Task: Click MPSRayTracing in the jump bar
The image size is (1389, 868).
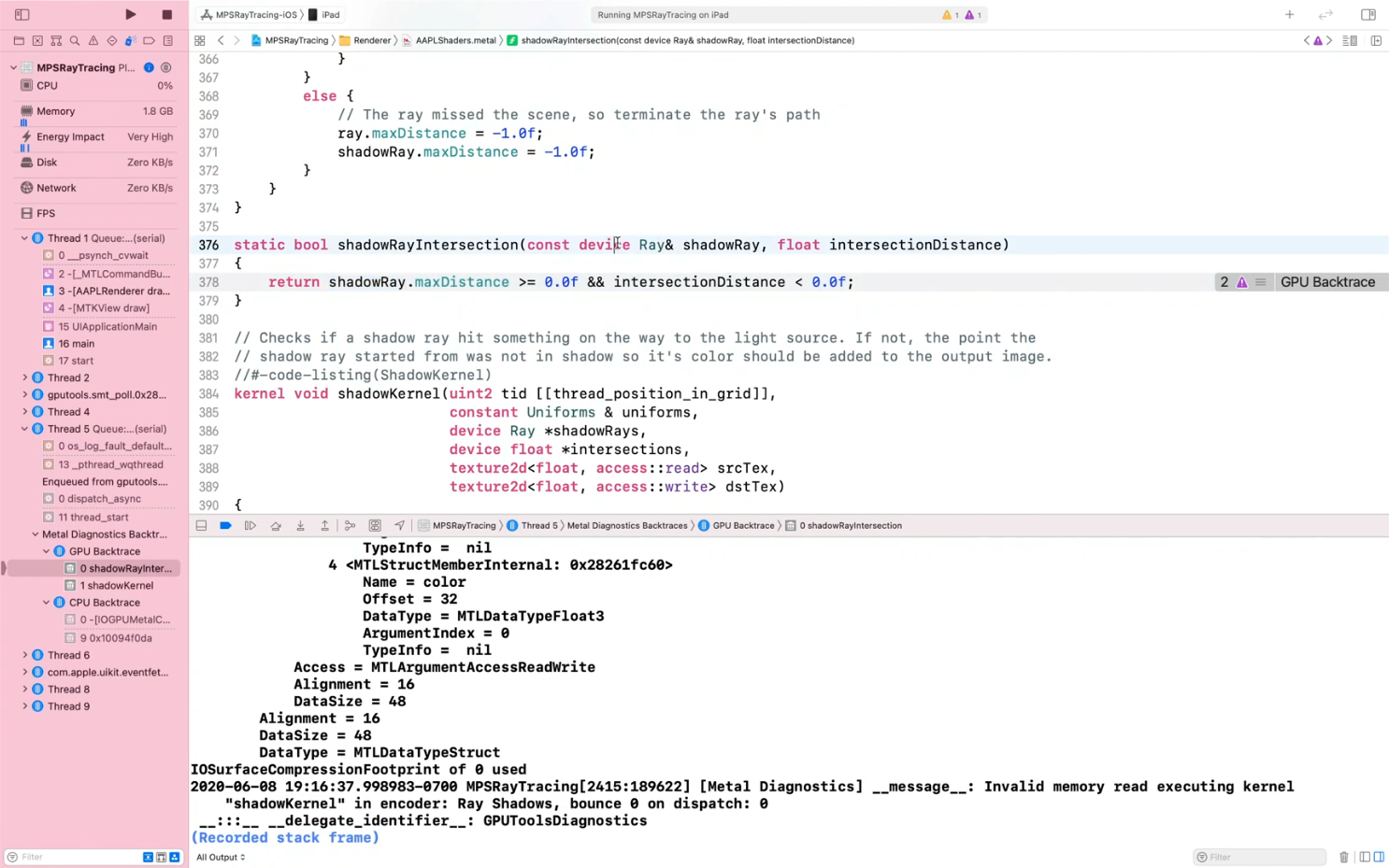Action: 290,41
